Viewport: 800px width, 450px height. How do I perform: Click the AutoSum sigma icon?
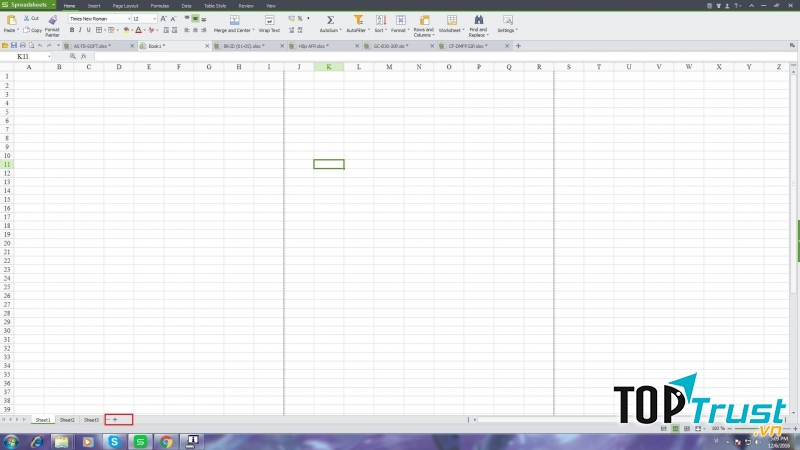pyautogui.click(x=330, y=20)
